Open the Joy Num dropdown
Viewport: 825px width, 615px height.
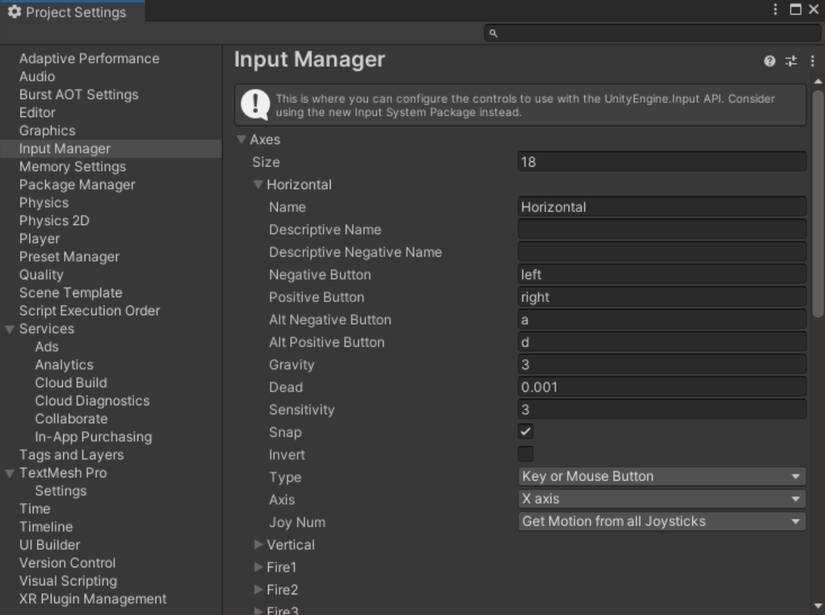click(661, 522)
